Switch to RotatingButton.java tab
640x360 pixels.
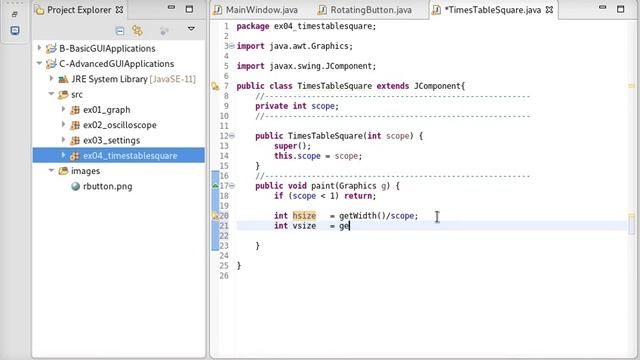(x=371, y=10)
